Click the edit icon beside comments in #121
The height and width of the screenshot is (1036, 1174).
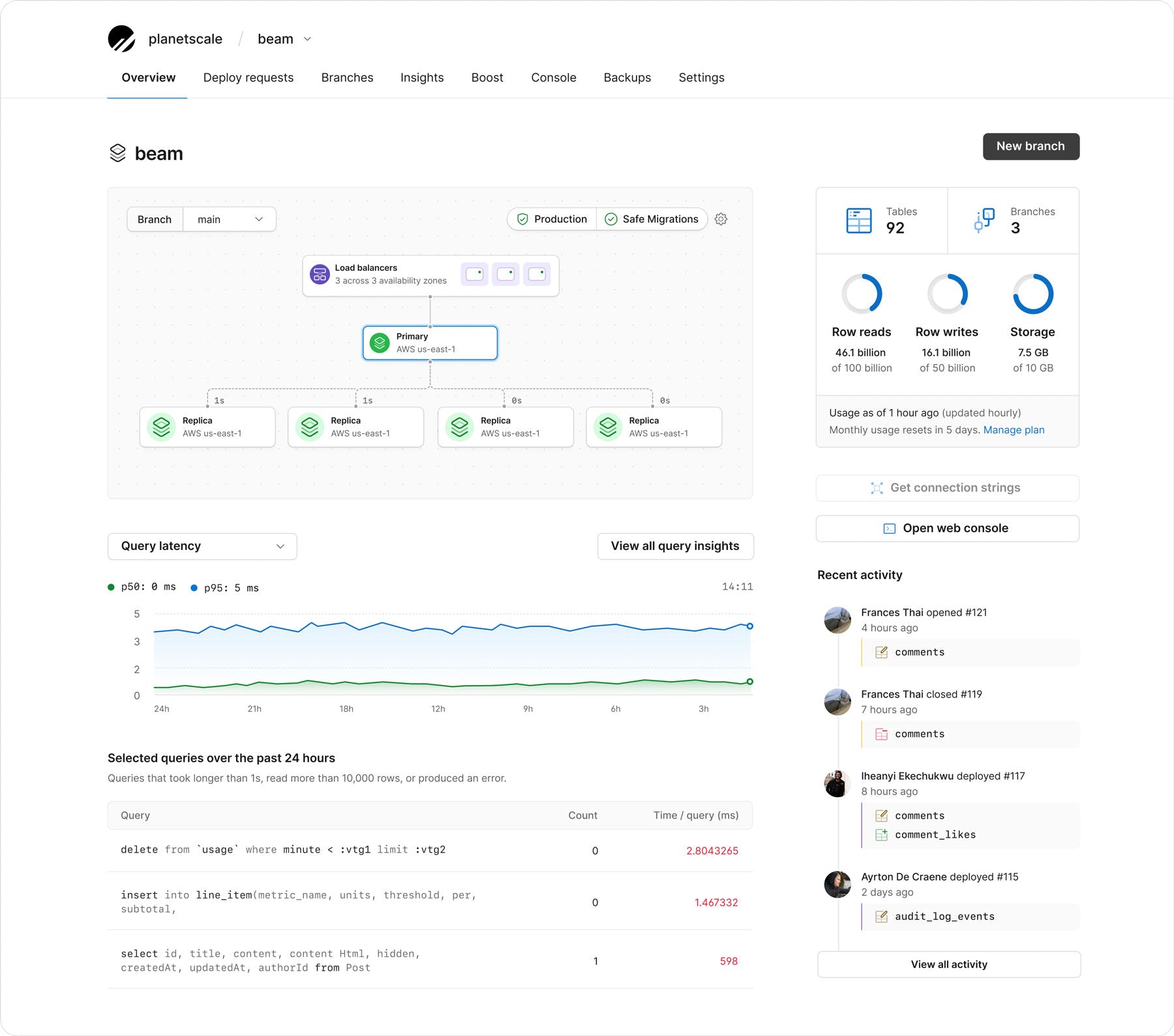(x=881, y=652)
